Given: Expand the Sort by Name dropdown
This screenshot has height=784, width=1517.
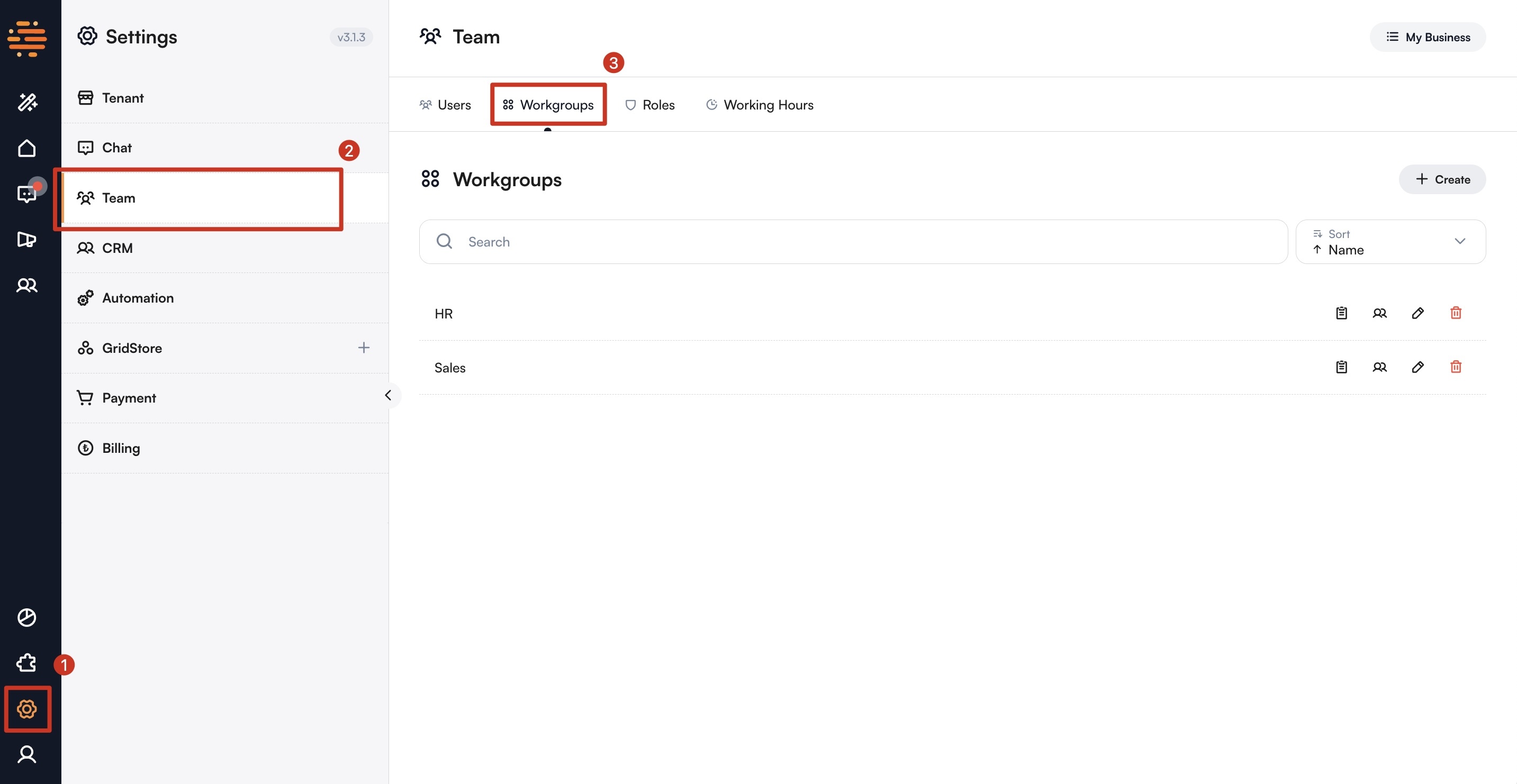Looking at the screenshot, I should [1390, 242].
